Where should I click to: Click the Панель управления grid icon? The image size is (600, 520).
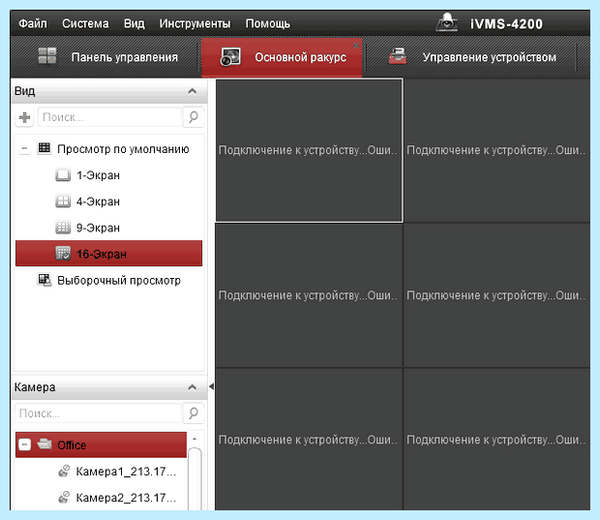(47, 56)
